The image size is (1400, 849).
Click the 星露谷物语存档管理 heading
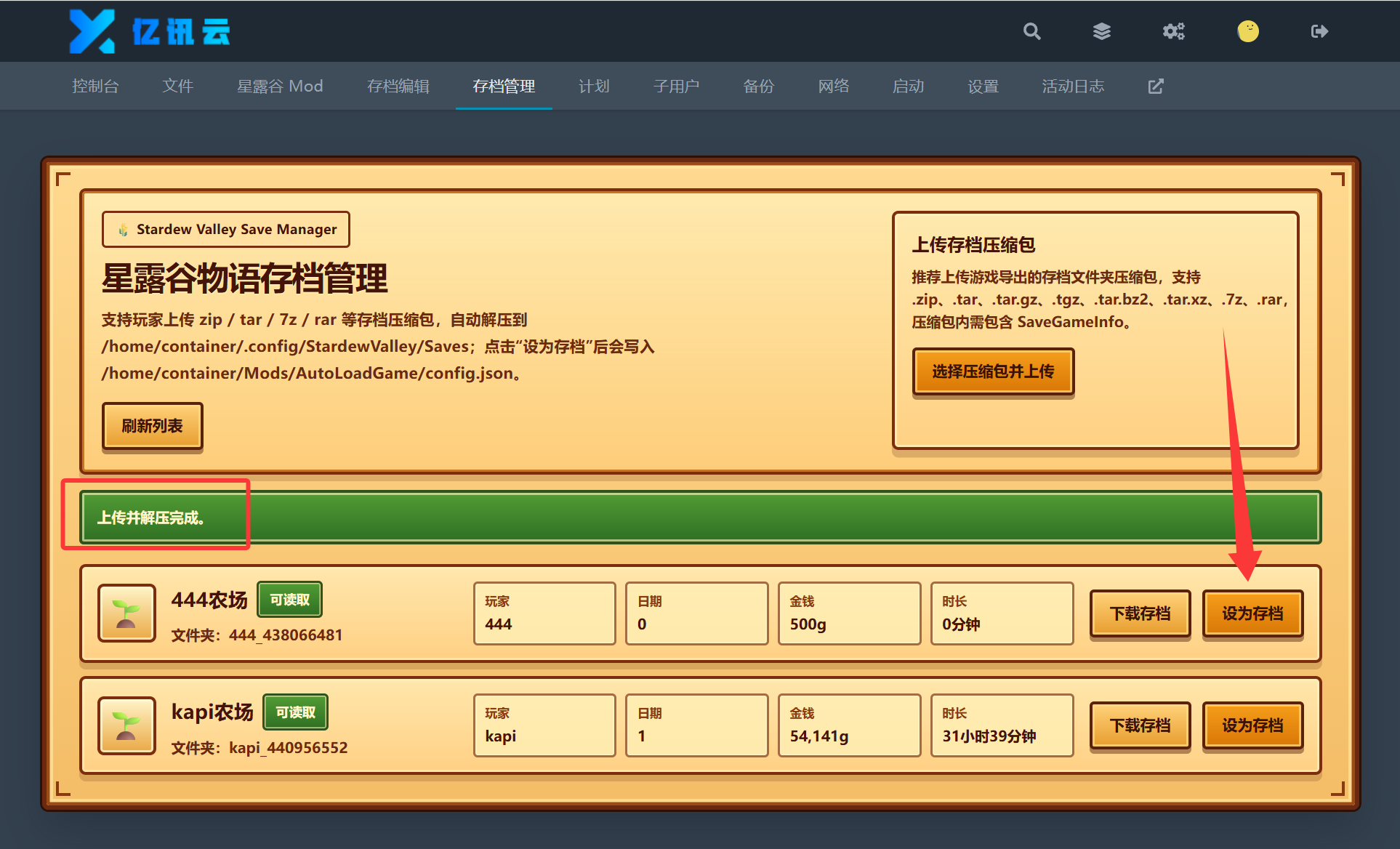(245, 279)
